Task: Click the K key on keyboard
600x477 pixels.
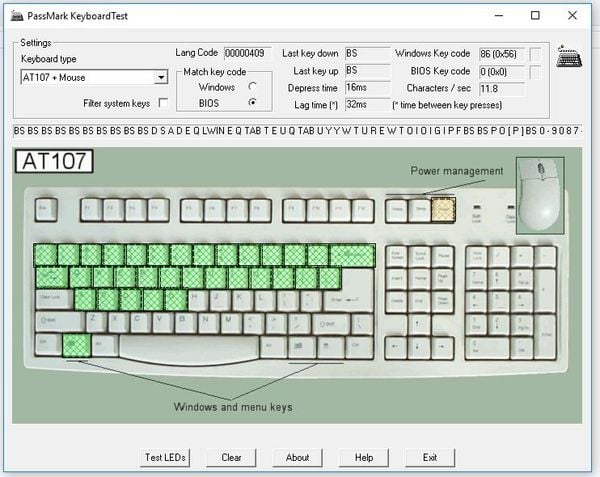Action: point(242,300)
